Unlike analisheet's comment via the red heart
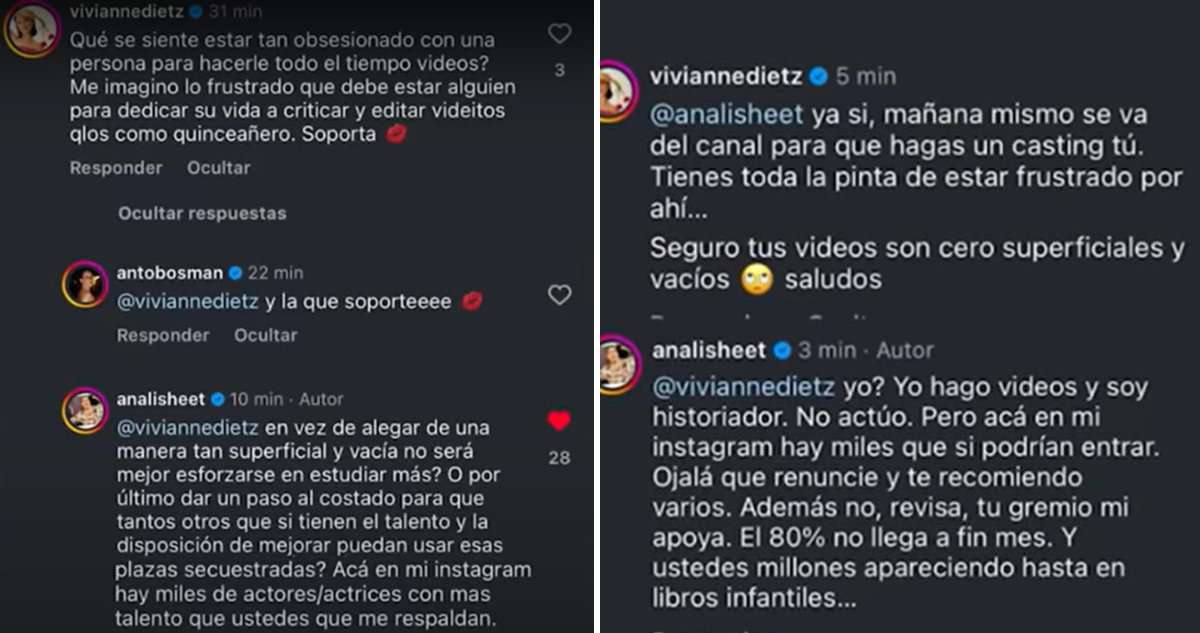 click(559, 422)
